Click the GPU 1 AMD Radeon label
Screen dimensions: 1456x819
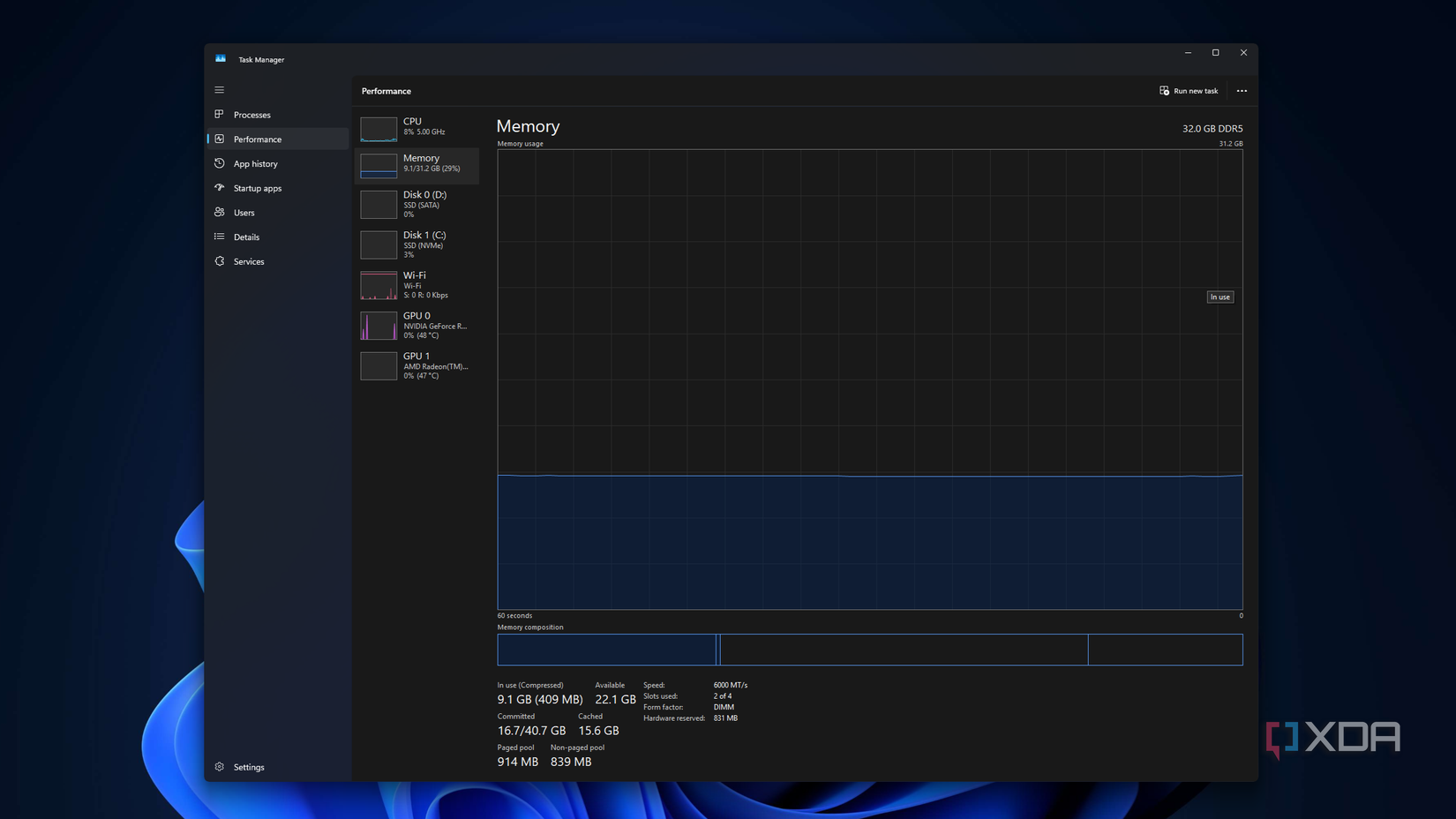436,365
